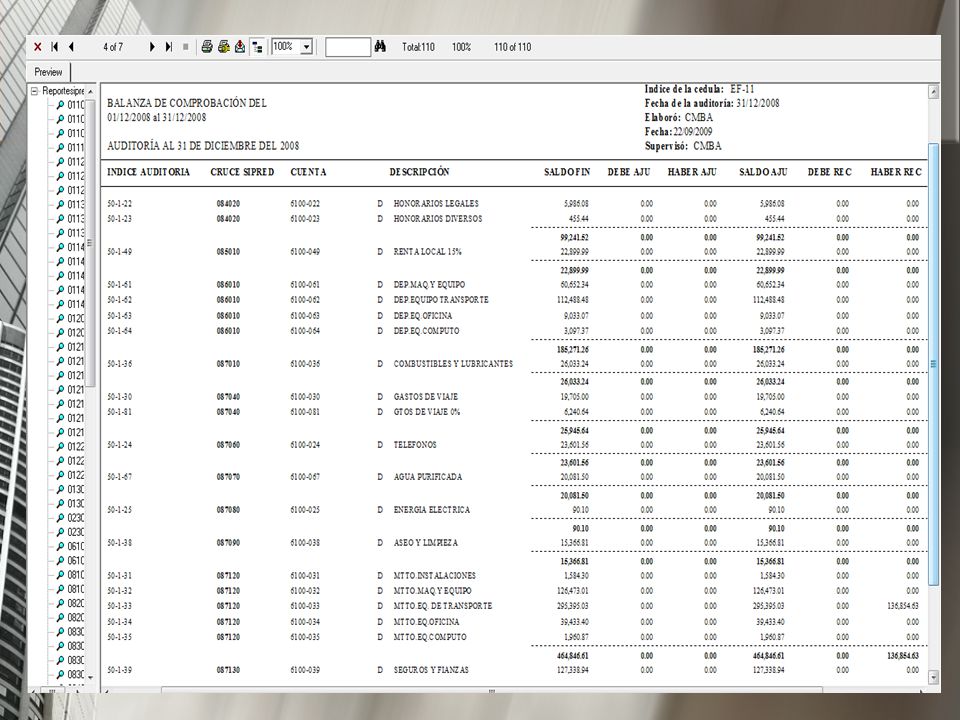Go to the previous report page

pyautogui.click(x=71, y=47)
